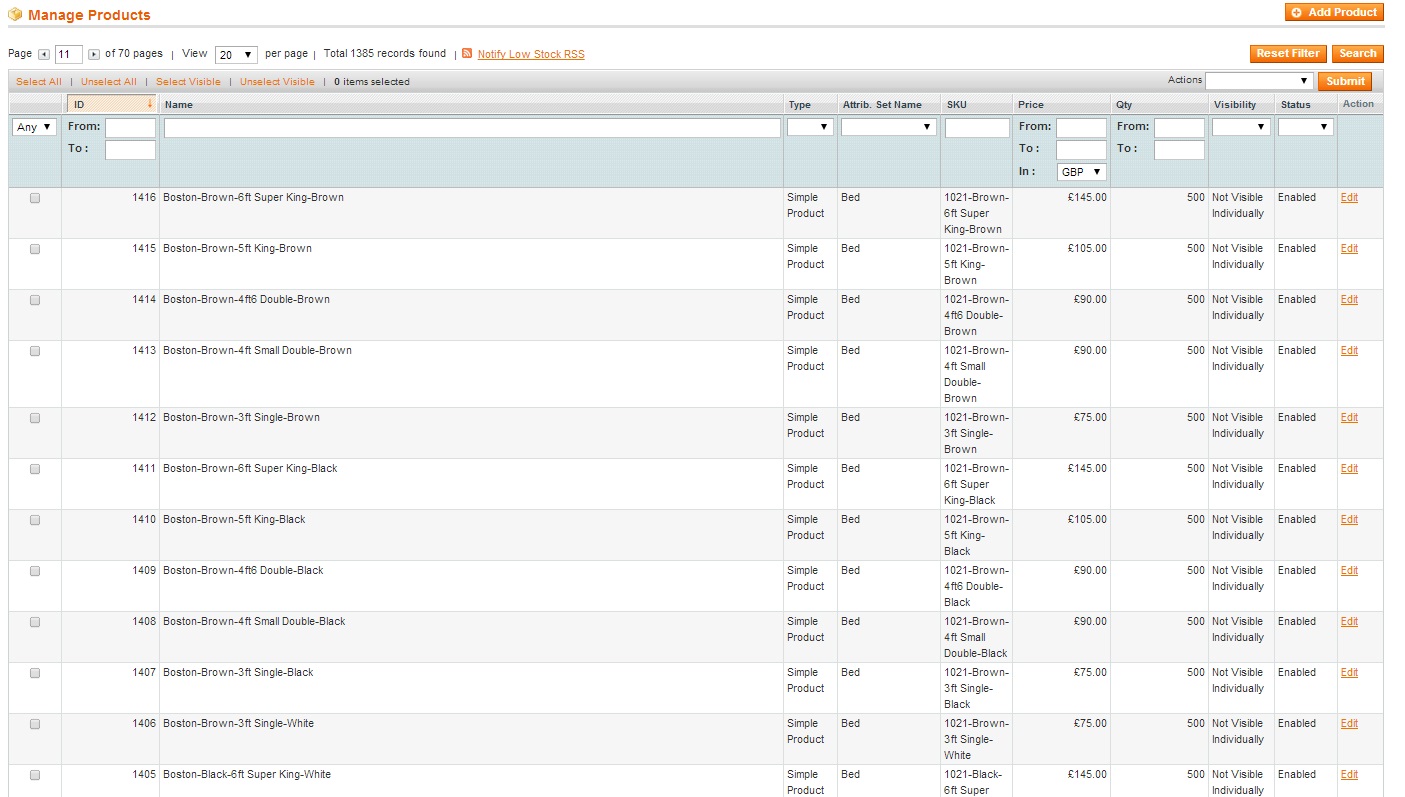The image size is (1405, 797).
Task: Sort by the Name column header
Action: point(179,104)
